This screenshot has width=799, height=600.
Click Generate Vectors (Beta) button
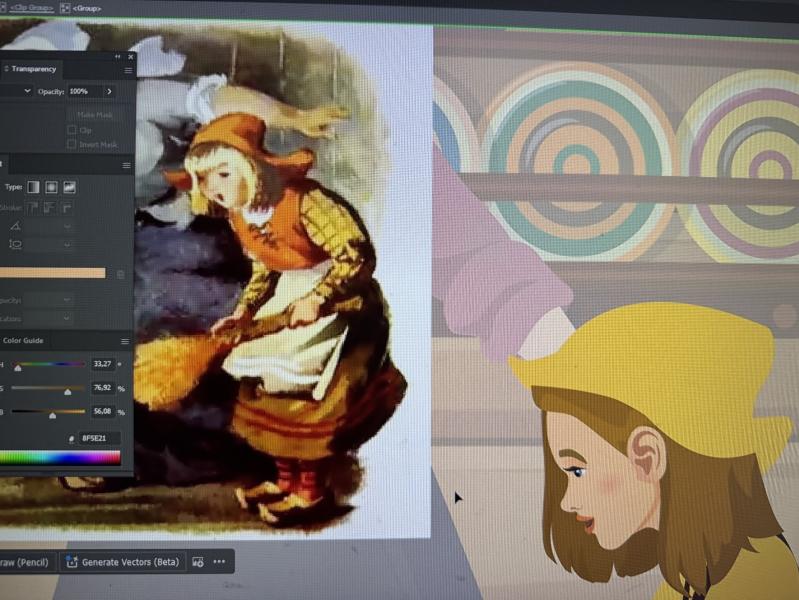coord(122,562)
